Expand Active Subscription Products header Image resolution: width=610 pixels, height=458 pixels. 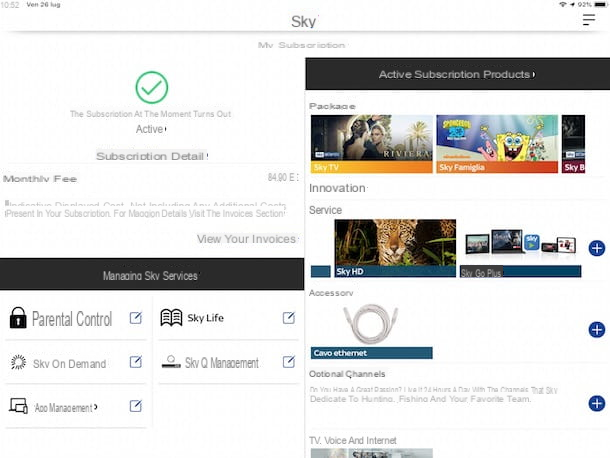tap(458, 74)
